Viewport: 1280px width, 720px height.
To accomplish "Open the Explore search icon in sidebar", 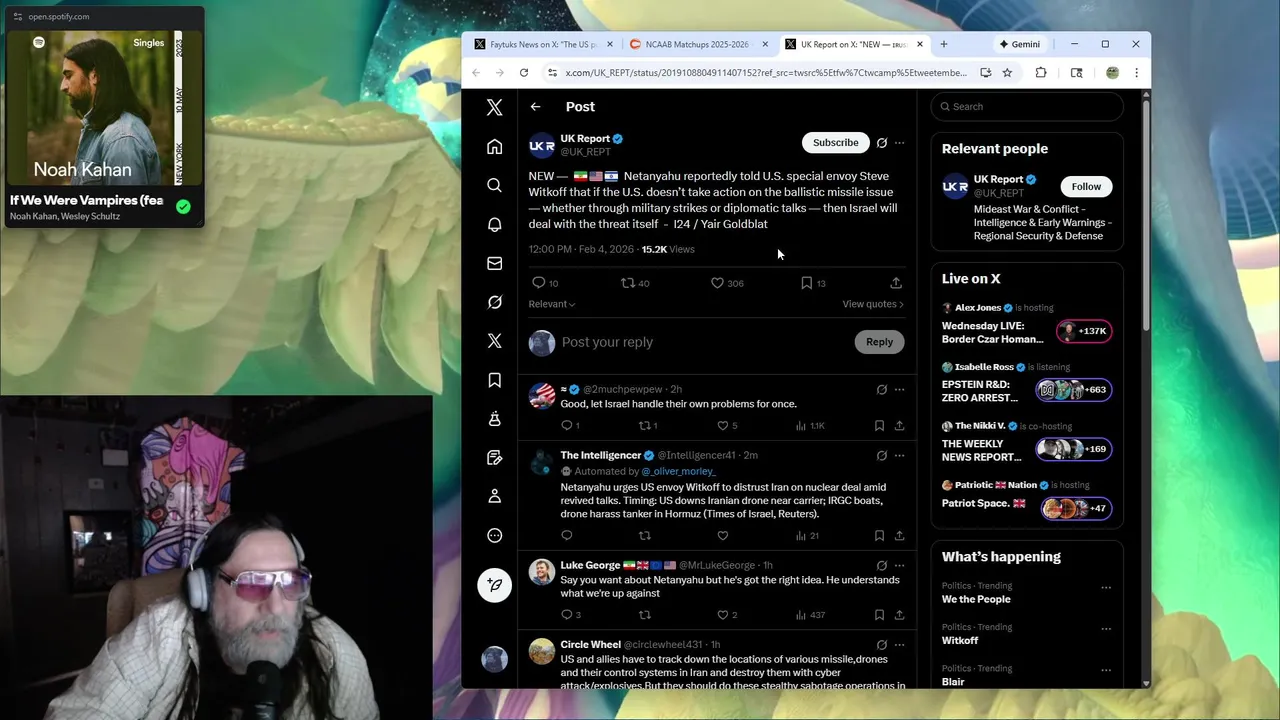I will tap(494, 185).
